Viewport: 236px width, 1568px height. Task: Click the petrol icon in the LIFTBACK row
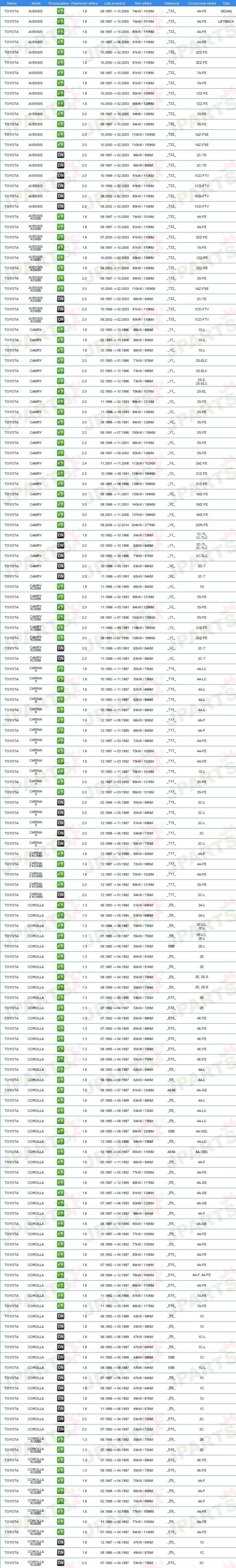coord(60,21)
